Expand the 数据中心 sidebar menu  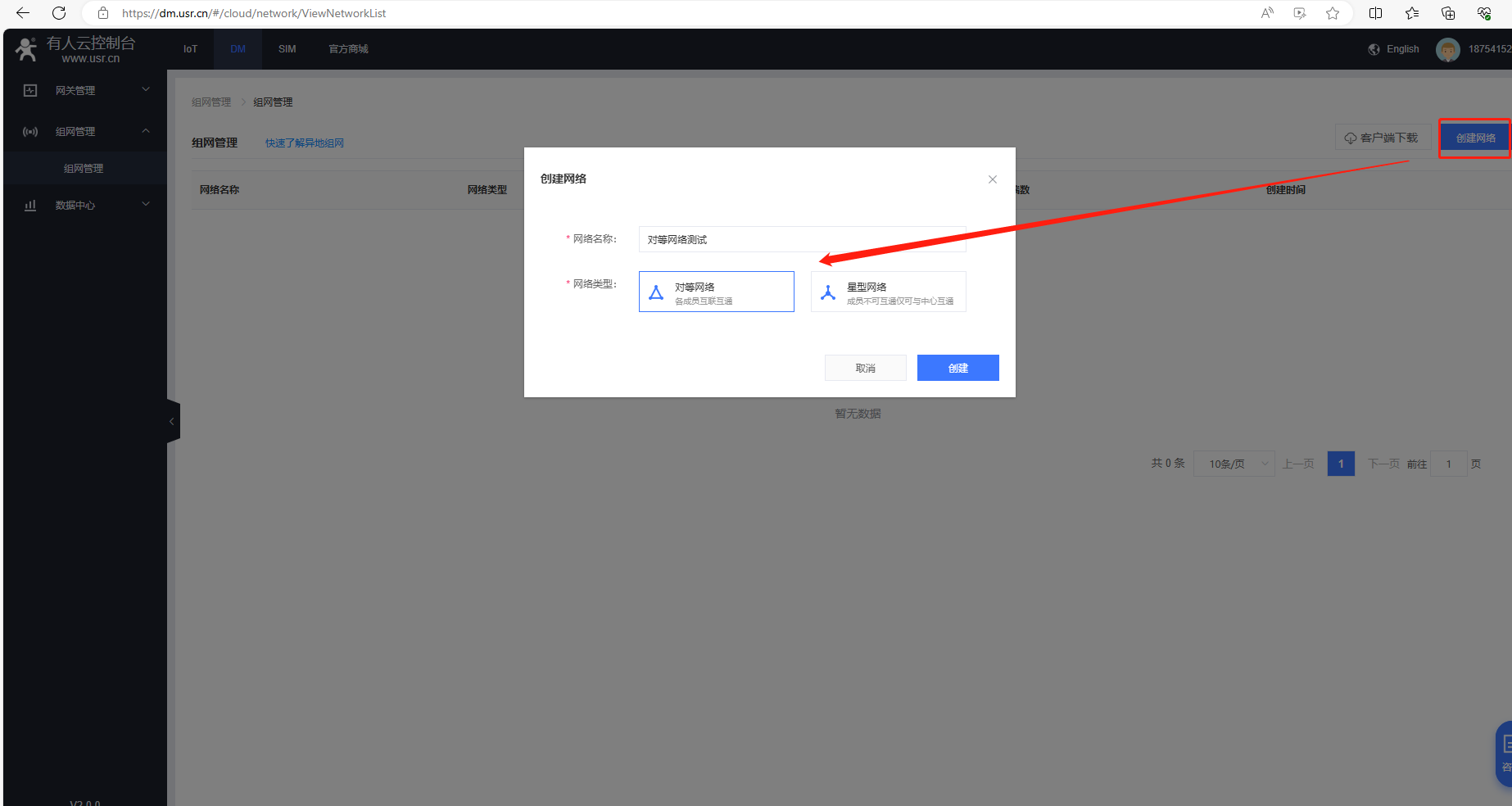[x=85, y=205]
